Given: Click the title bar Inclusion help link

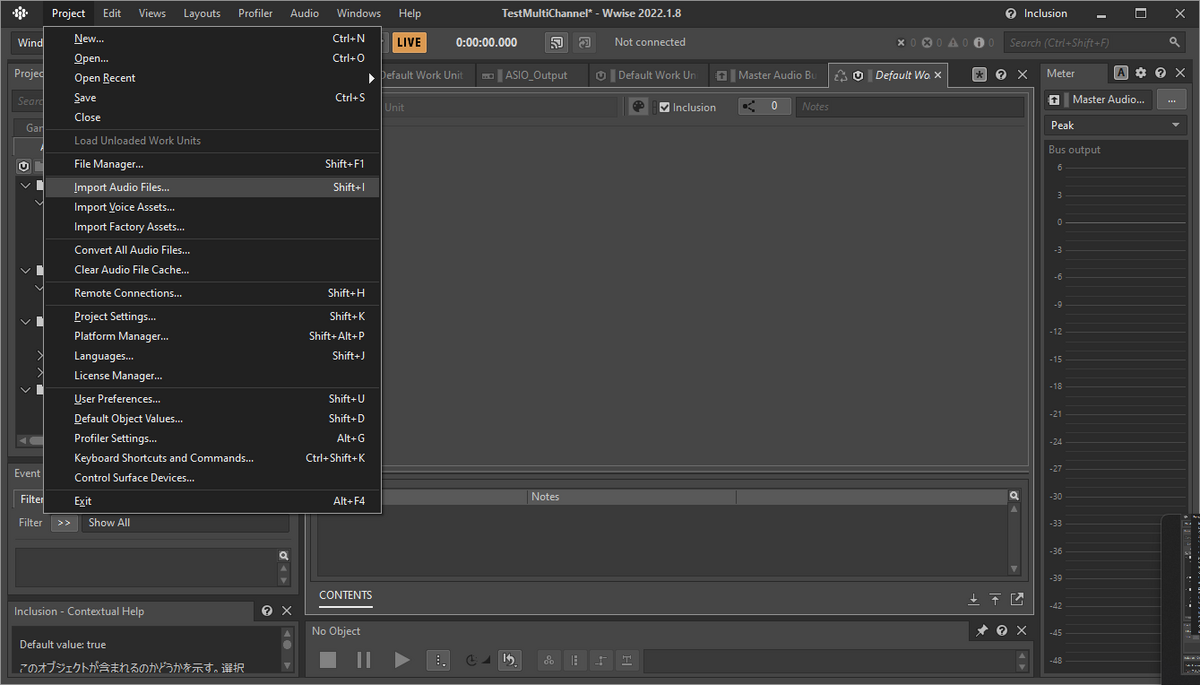Looking at the screenshot, I should [x=1036, y=13].
